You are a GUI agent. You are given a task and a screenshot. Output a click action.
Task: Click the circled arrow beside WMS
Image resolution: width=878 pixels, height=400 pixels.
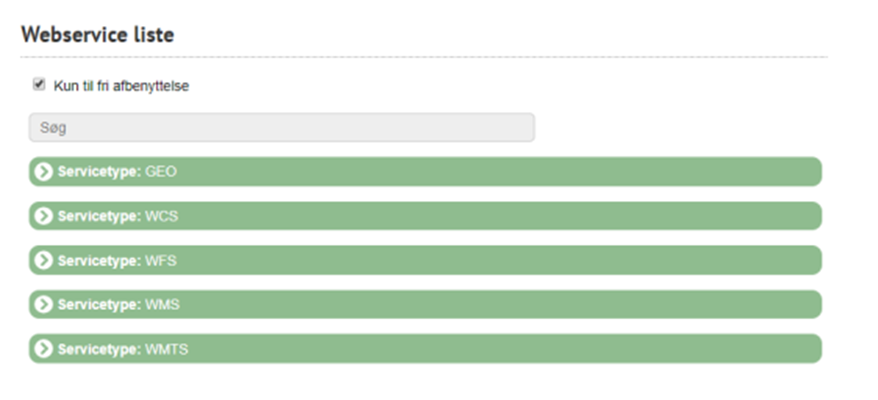pos(43,304)
